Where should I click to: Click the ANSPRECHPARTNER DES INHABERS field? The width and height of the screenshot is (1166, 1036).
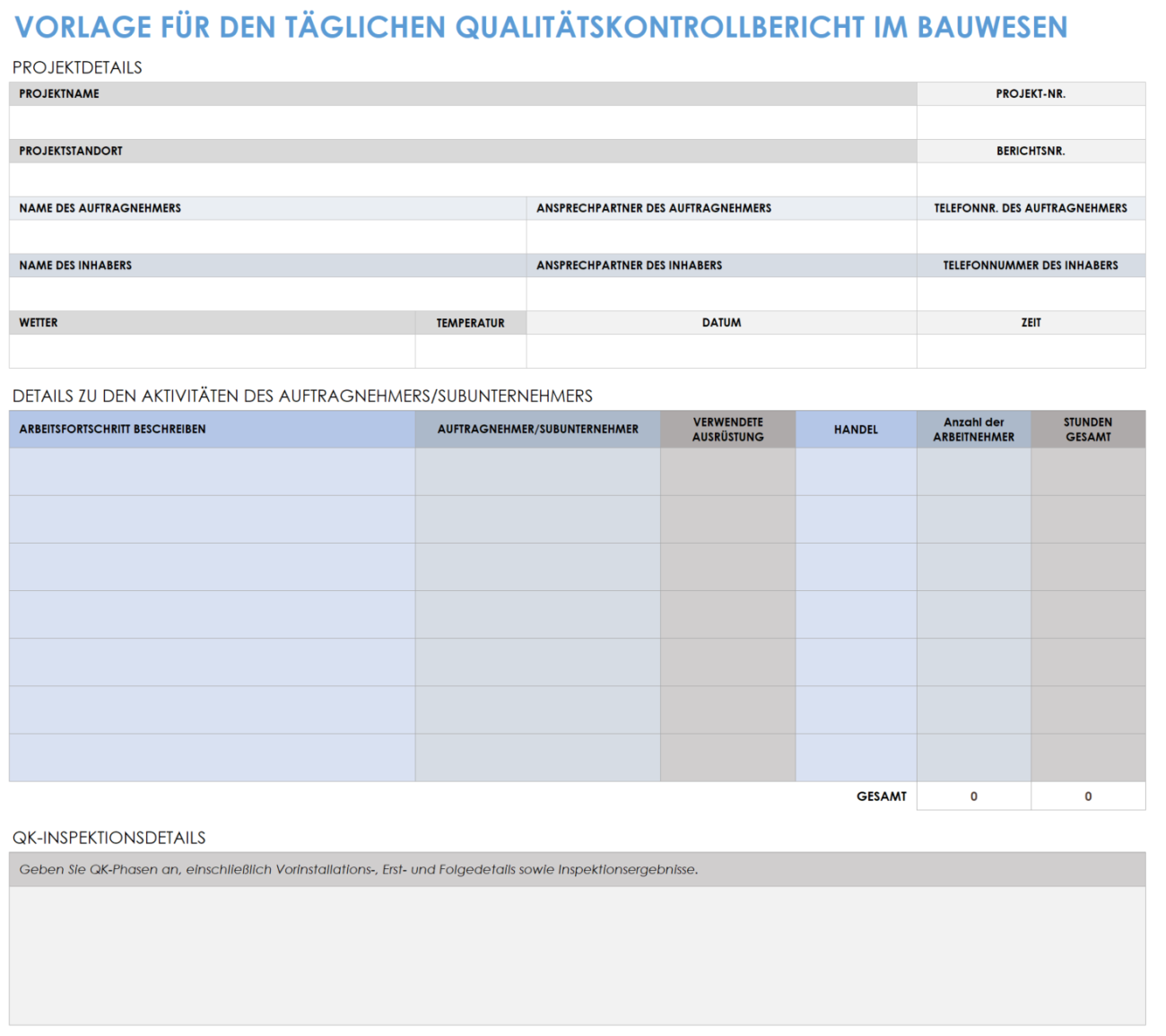[722, 294]
